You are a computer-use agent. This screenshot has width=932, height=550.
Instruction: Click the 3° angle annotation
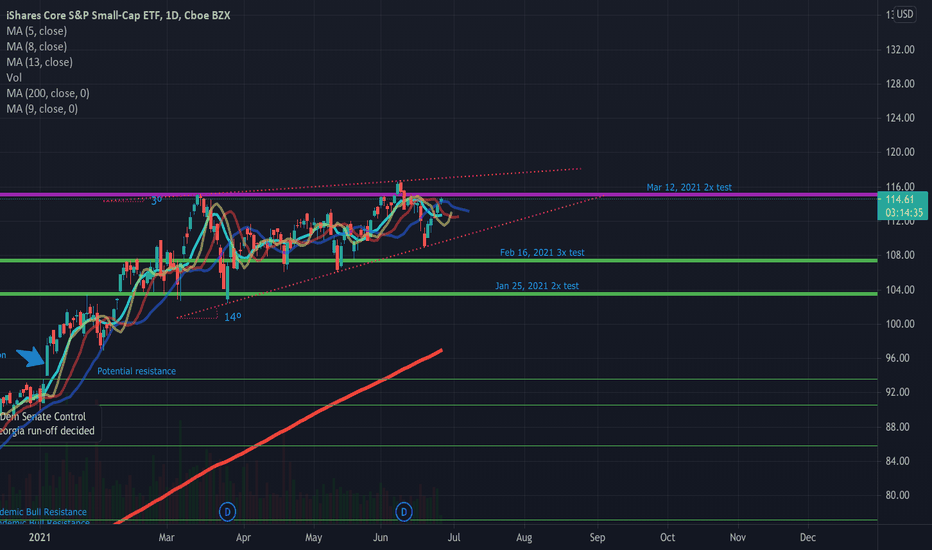(156, 200)
